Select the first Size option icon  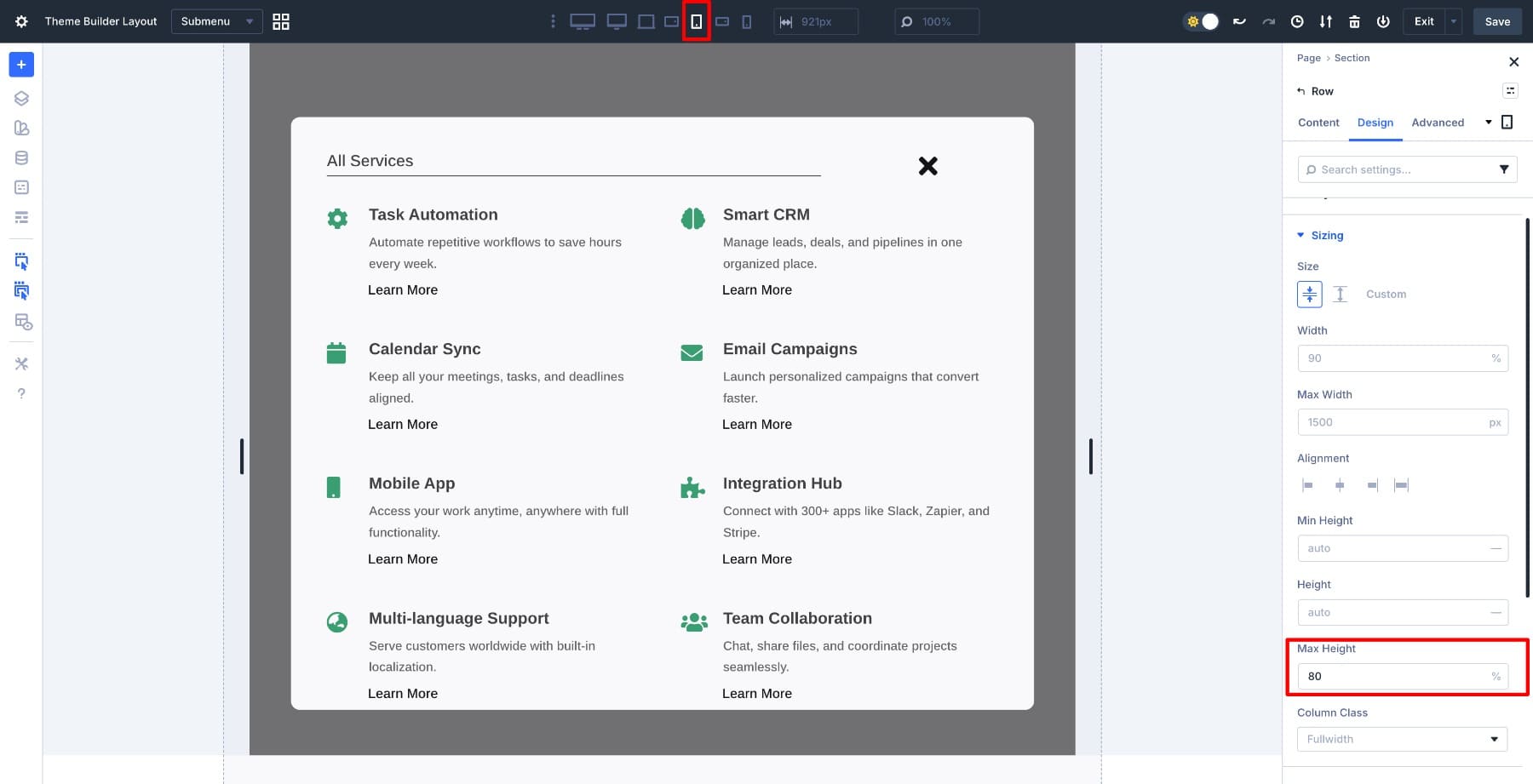1309,295
